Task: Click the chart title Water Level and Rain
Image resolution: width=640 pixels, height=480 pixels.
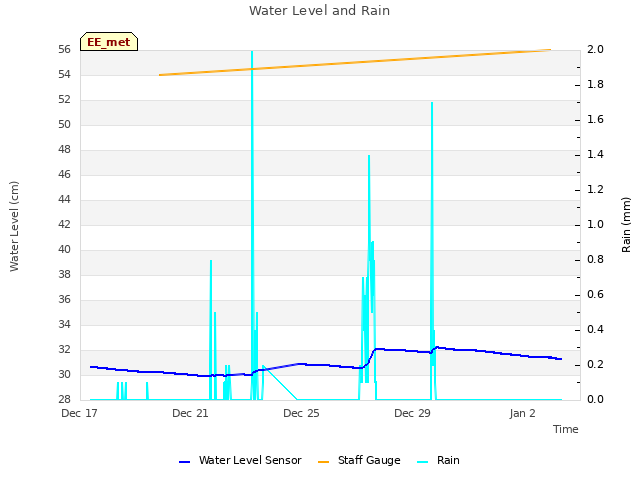Action: click(x=319, y=11)
